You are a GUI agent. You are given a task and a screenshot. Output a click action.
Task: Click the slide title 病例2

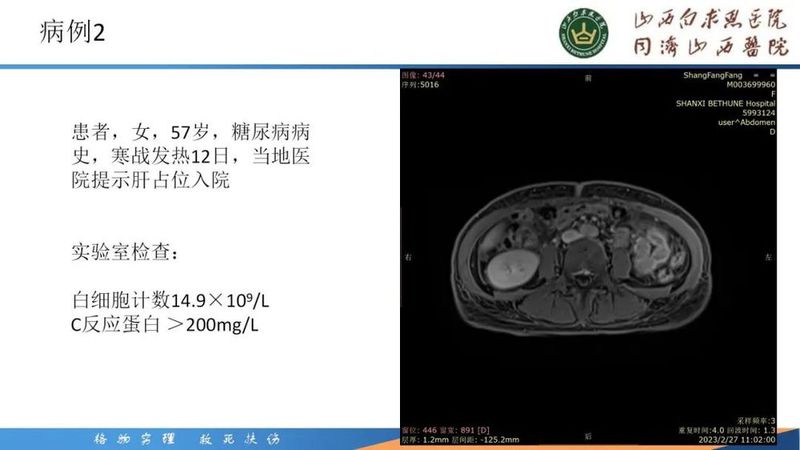(72, 32)
